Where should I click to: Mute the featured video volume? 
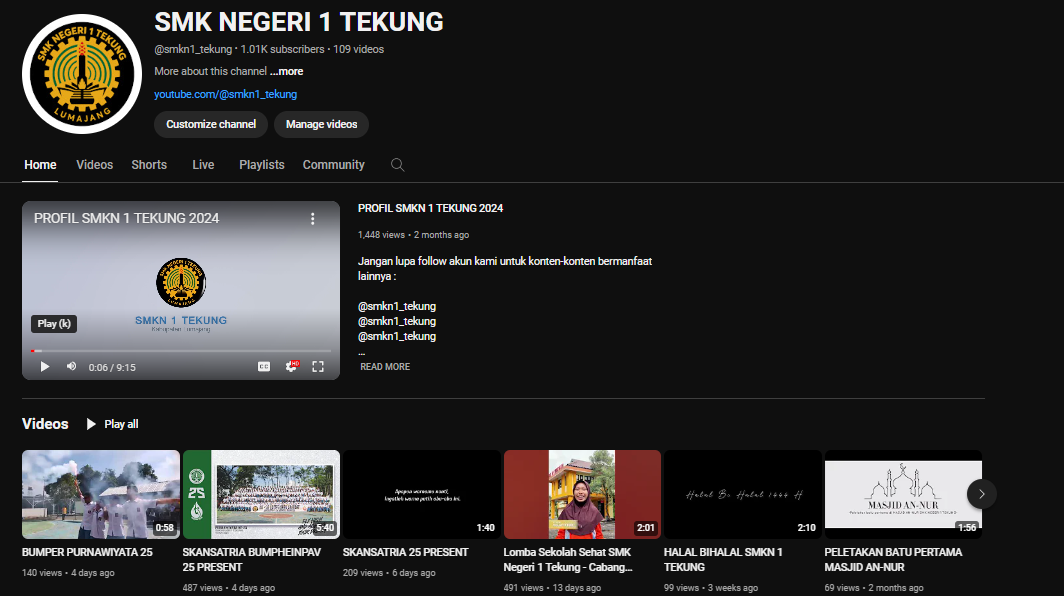click(x=71, y=367)
